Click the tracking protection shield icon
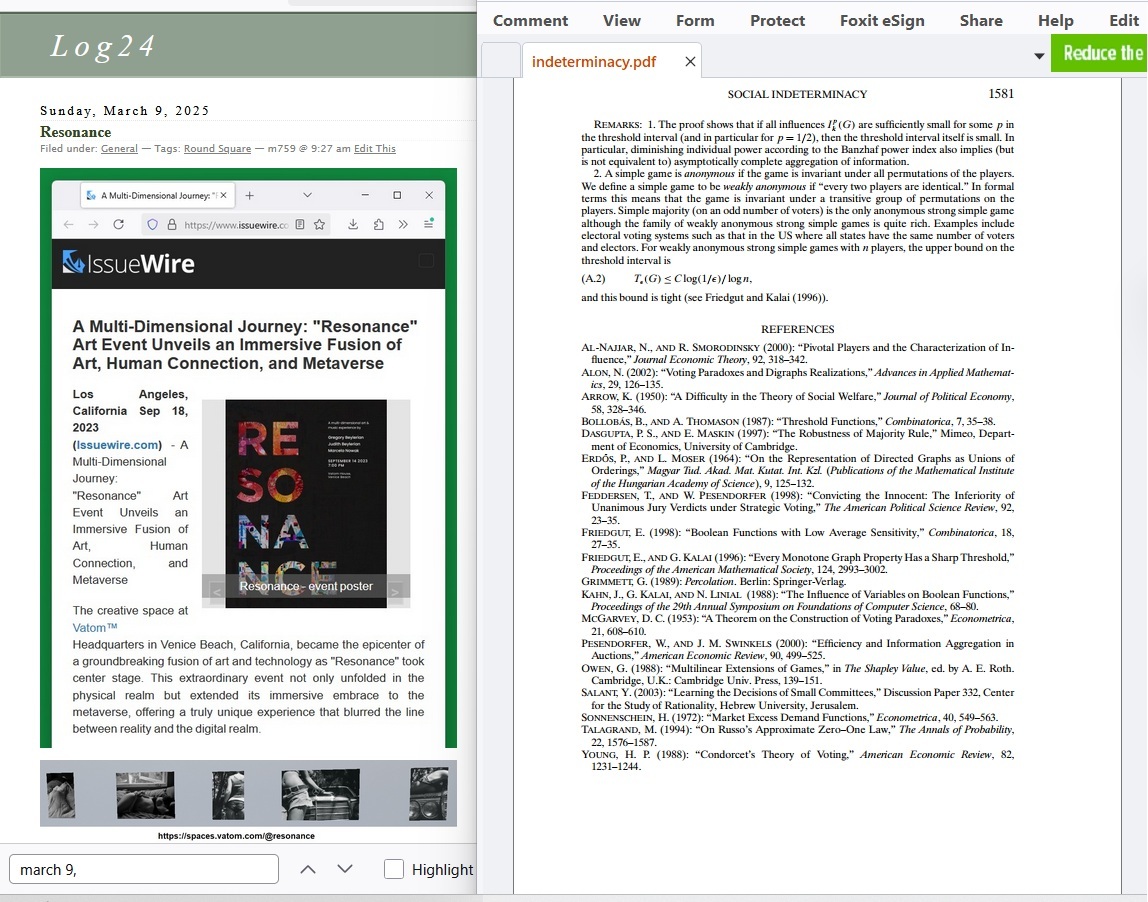Screen dimensions: 1148x902 [153, 225]
